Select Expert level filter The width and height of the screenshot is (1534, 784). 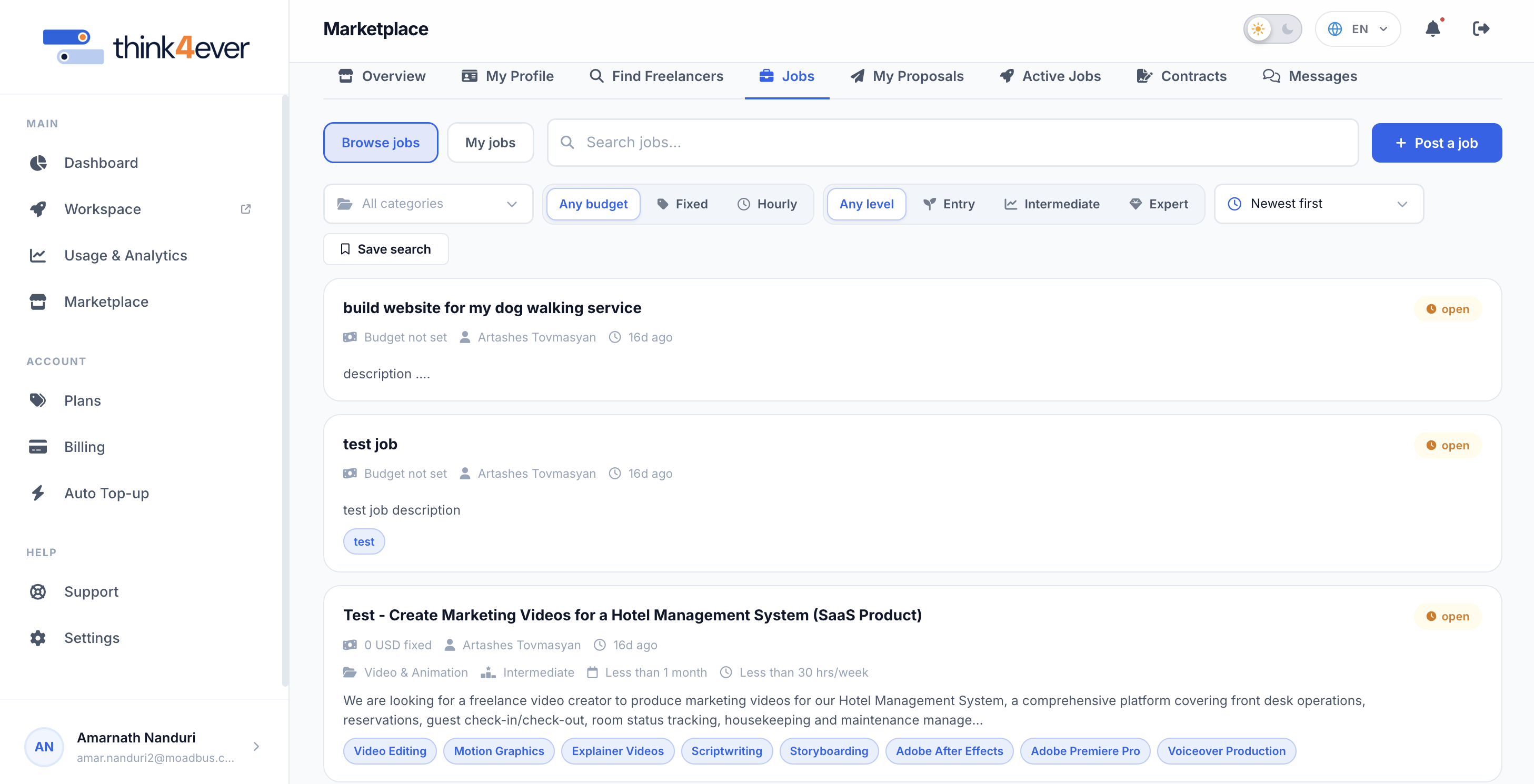pyautogui.click(x=1159, y=204)
